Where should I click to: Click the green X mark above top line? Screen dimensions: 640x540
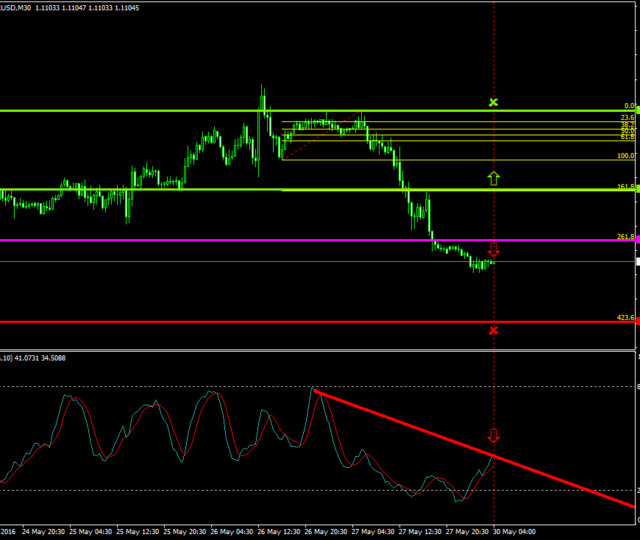[492, 102]
